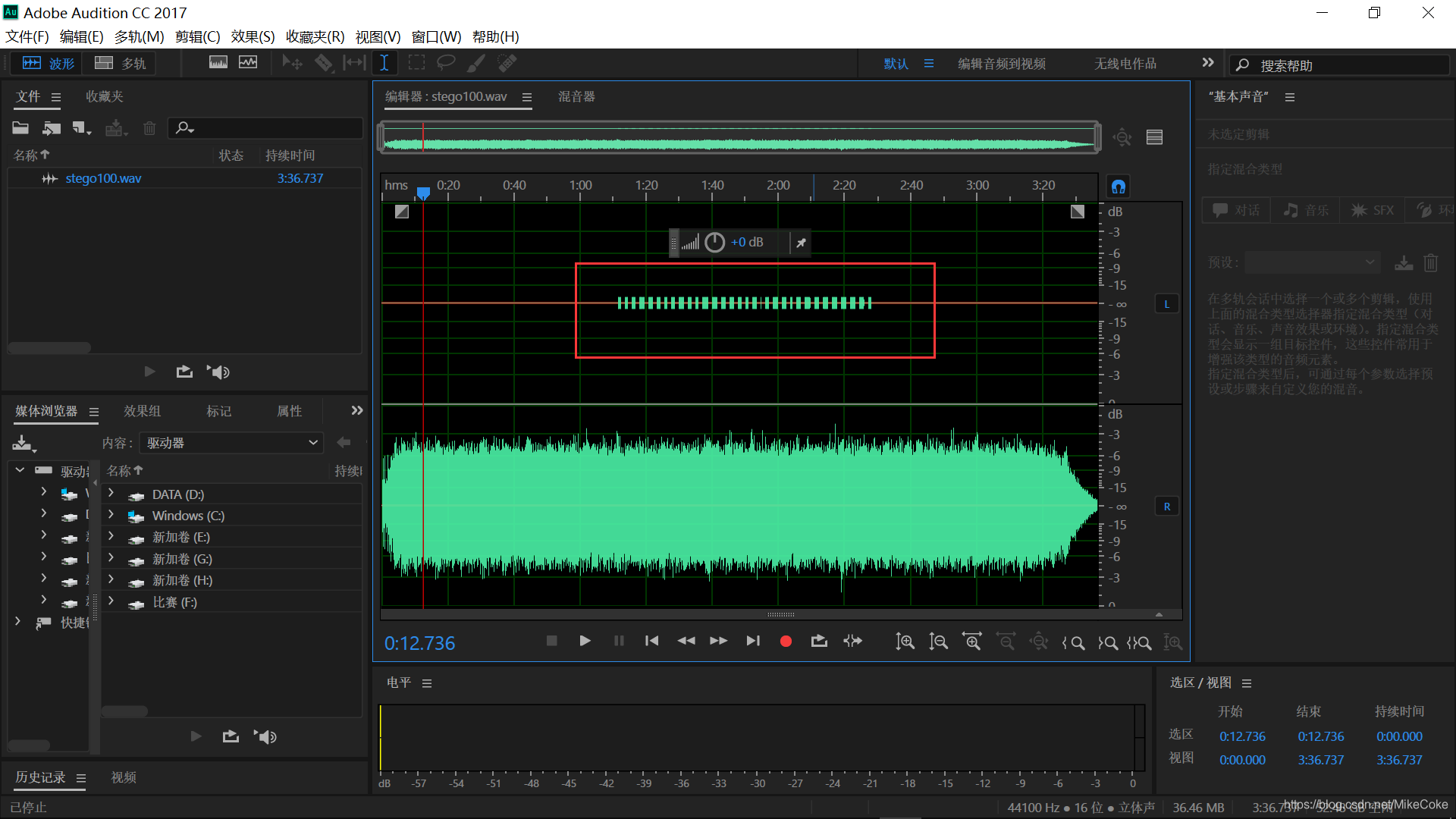Open file icon in the Files panel

[x=20, y=128]
